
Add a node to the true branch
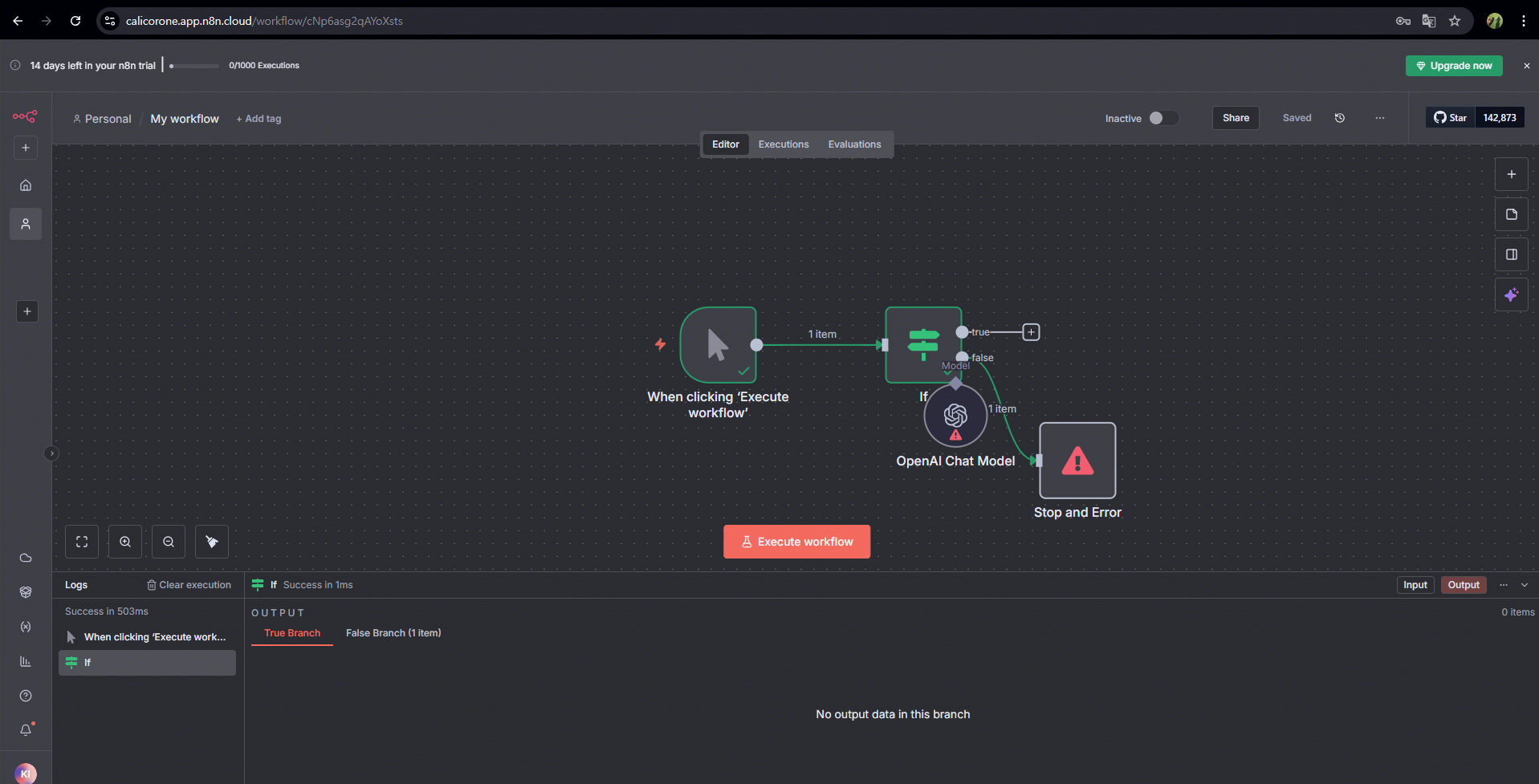(x=1032, y=332)
